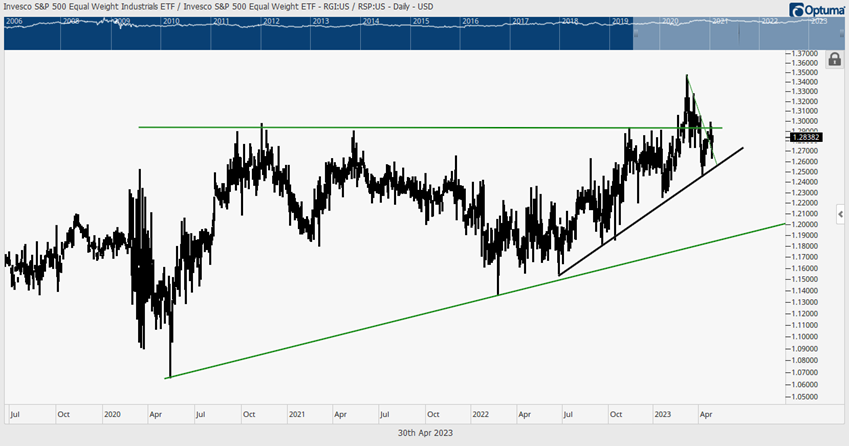849x446 pixels.
Task: Grab the left handle of overview range
Action: (636, 33)
